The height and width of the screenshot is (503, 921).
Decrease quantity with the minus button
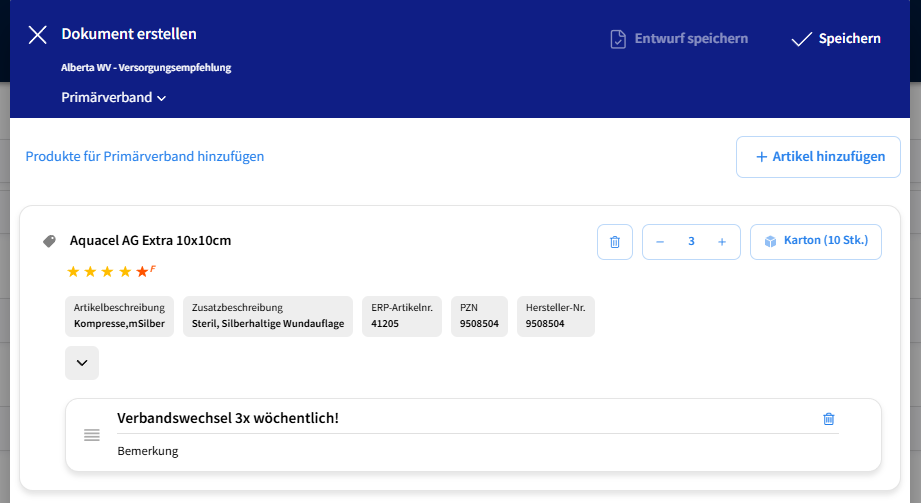coord(660,242)
